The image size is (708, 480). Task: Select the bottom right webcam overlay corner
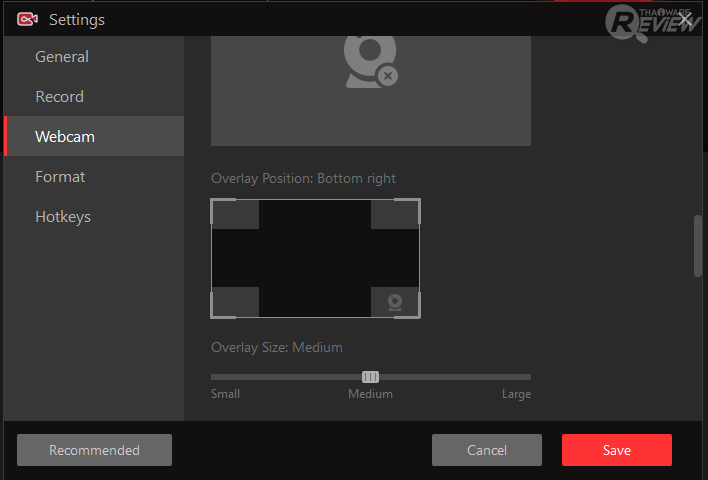(395, 302)
